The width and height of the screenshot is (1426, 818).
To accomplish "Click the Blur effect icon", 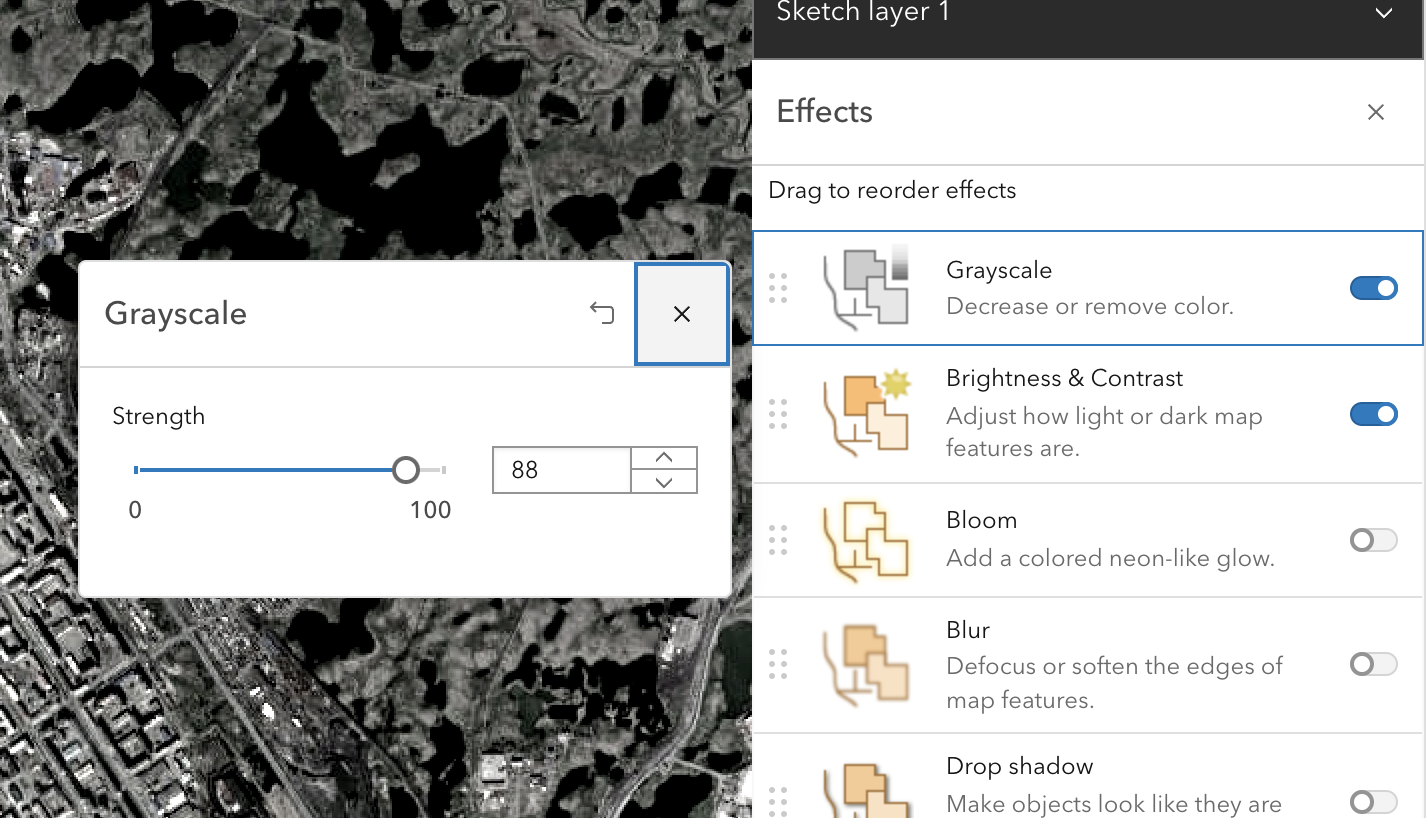I will click(866, 665).
